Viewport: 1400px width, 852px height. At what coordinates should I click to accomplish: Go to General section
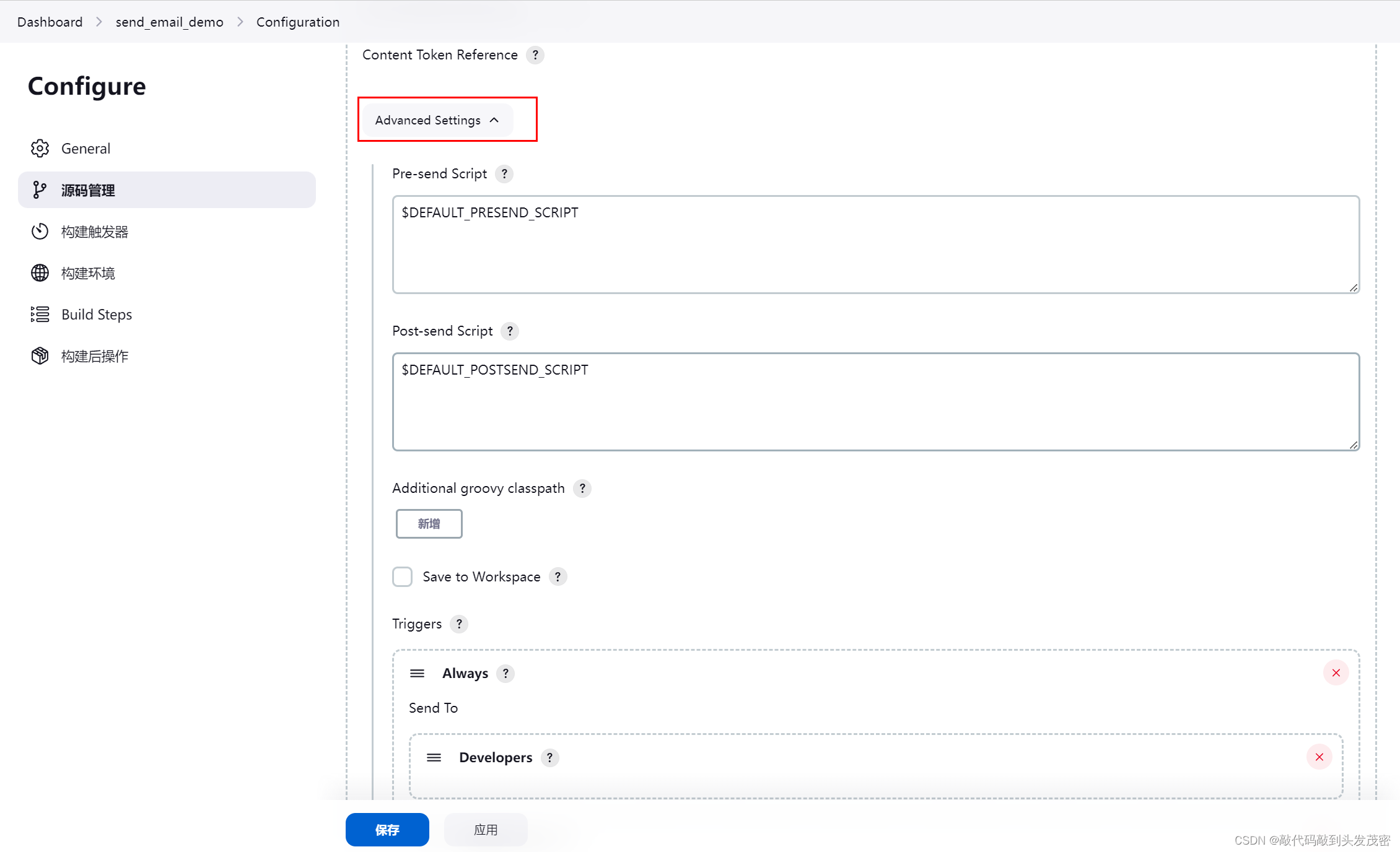click(x=167, y=149)
